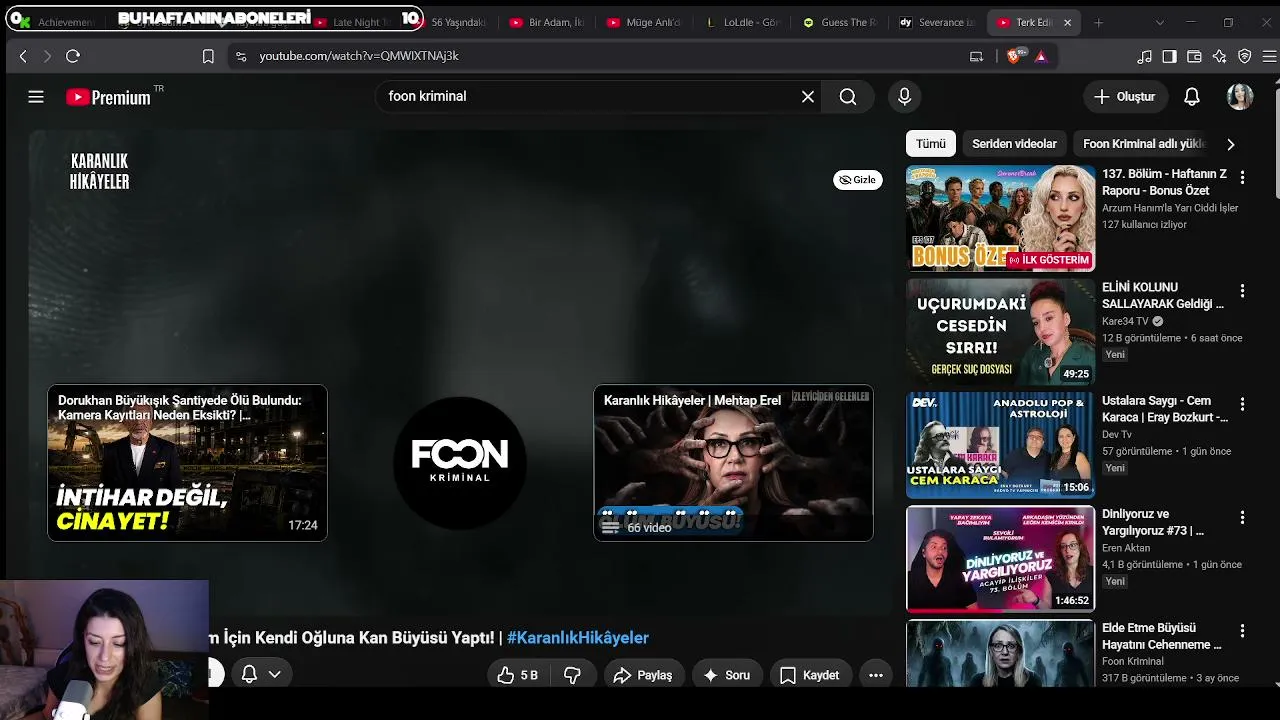Open the browser main menu
The image size is (1280, 720).
tap(1270, 57)
